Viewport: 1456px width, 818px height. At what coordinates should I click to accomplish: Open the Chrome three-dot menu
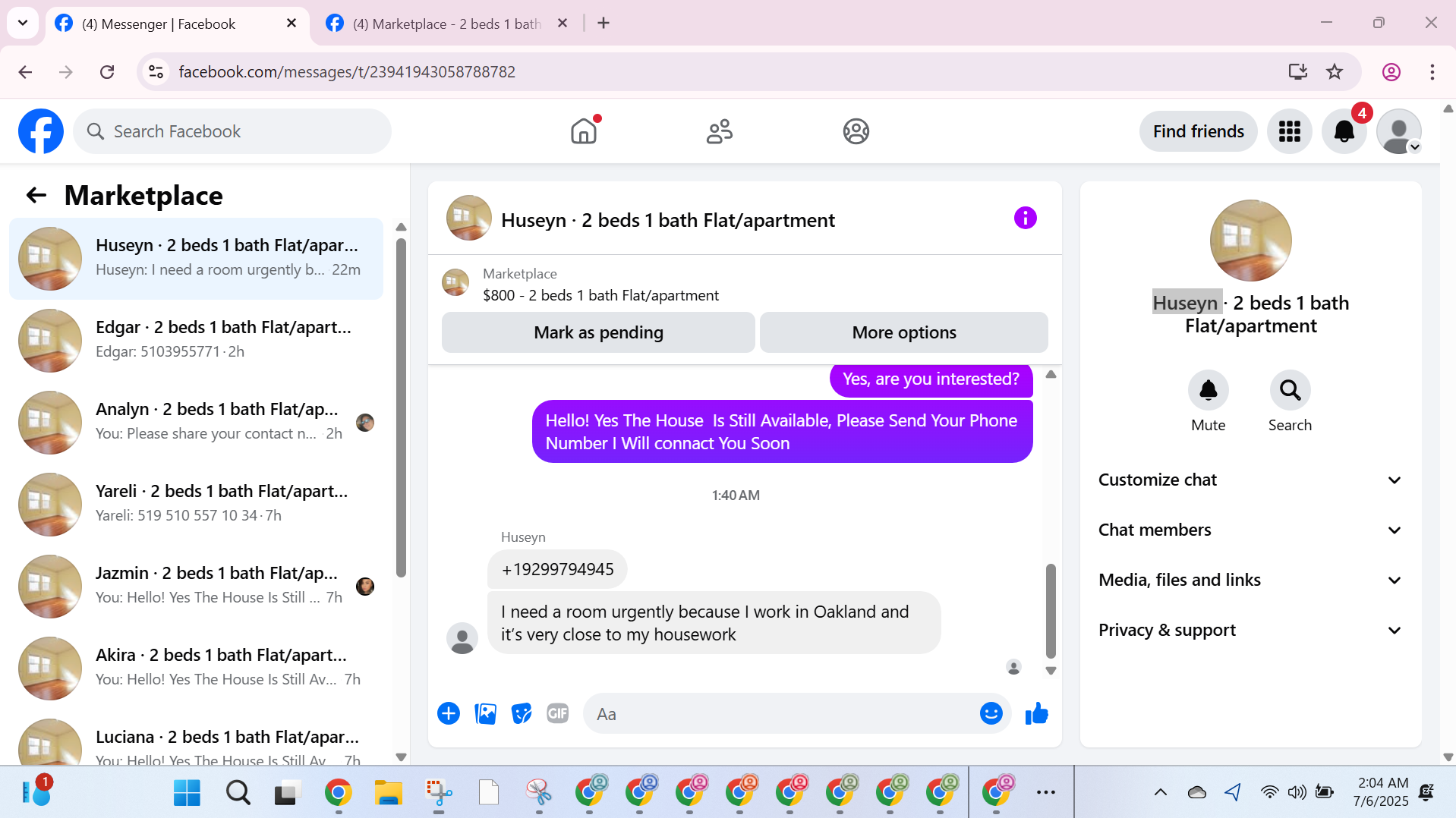1432,71
